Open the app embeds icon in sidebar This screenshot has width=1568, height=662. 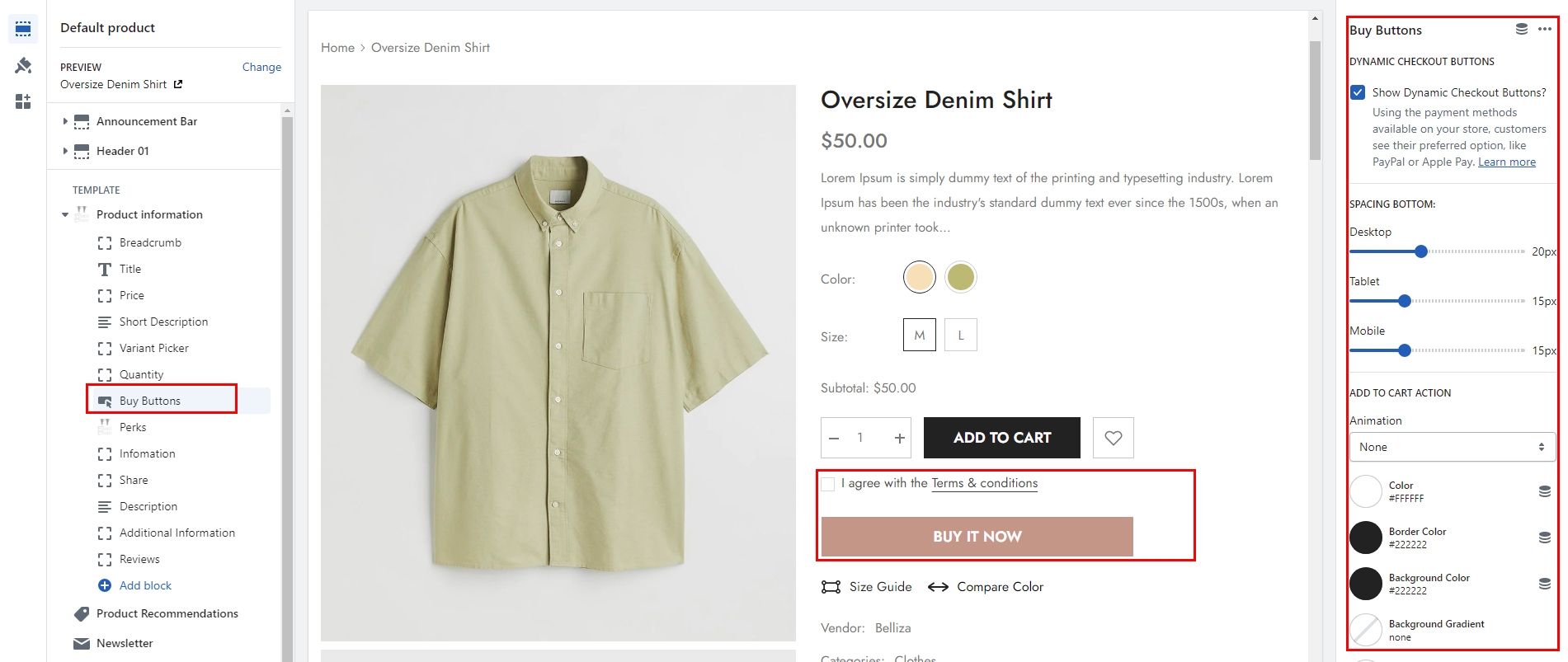(23, 101)
